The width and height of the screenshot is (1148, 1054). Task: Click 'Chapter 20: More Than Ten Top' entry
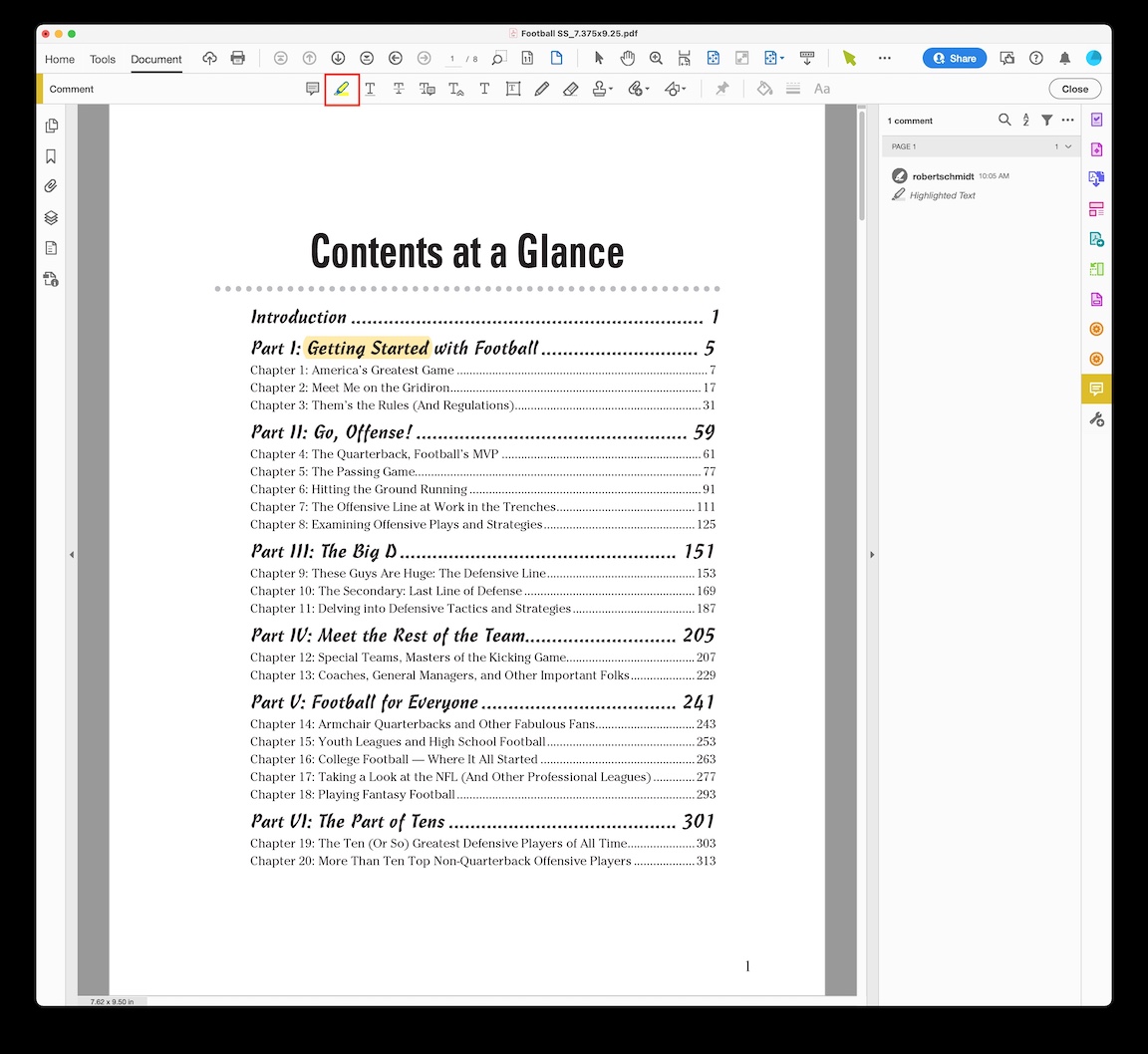click(482, 861)
